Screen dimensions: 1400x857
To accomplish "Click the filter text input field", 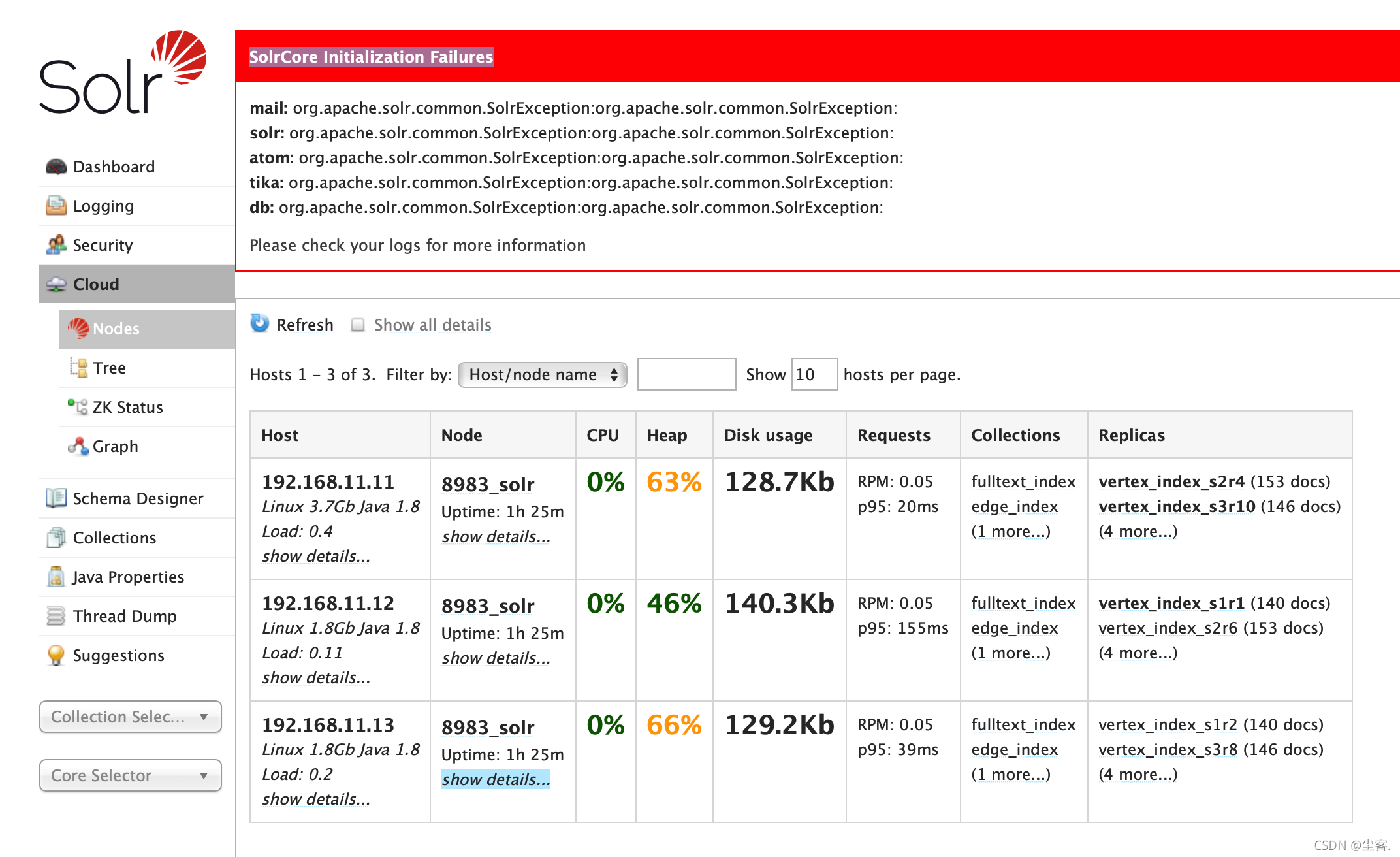I will [686, 374].
